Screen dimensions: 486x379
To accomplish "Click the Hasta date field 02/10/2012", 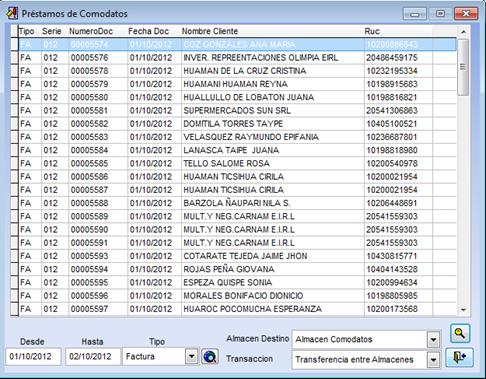I will 93,356.
